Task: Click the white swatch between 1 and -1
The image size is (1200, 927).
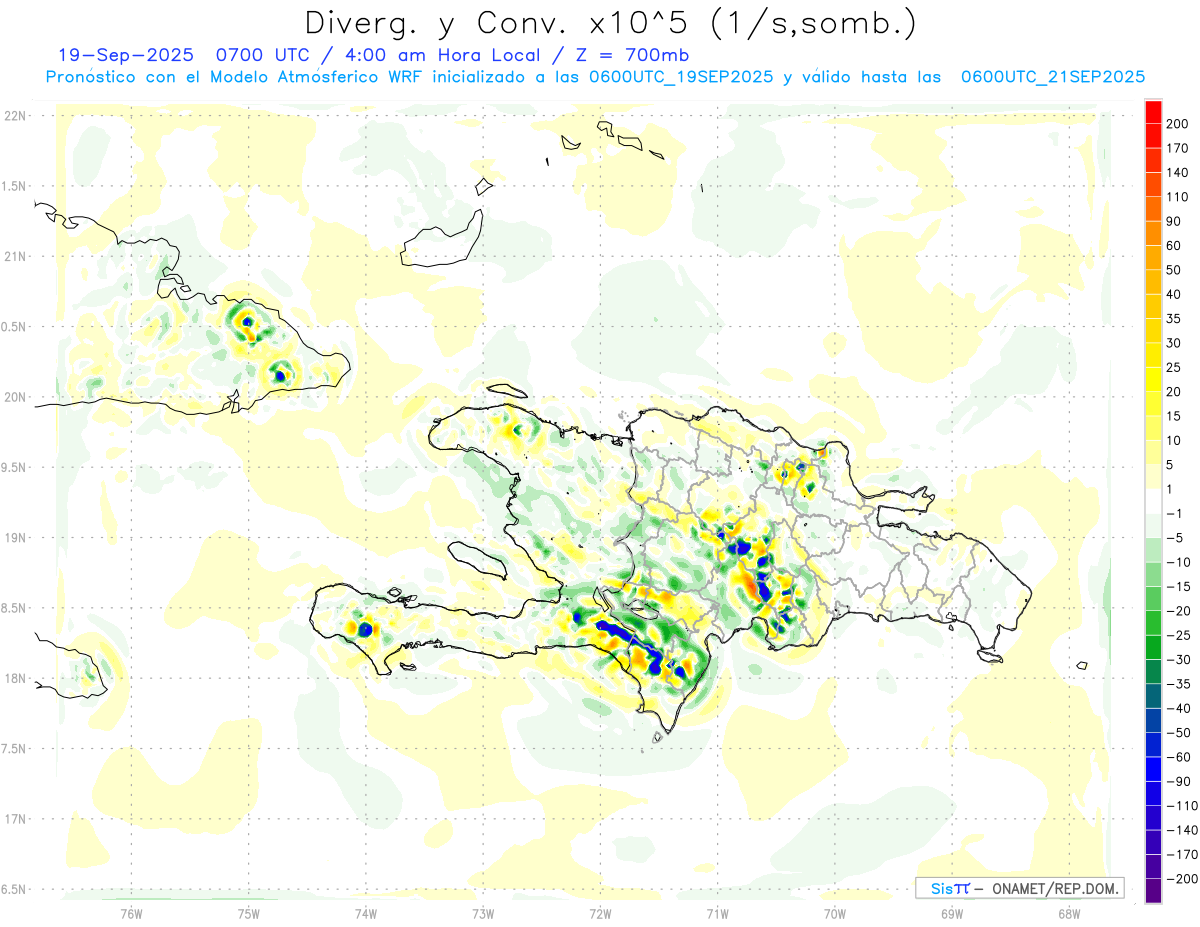Action: pyautogui.click(x=1153, y=500)
